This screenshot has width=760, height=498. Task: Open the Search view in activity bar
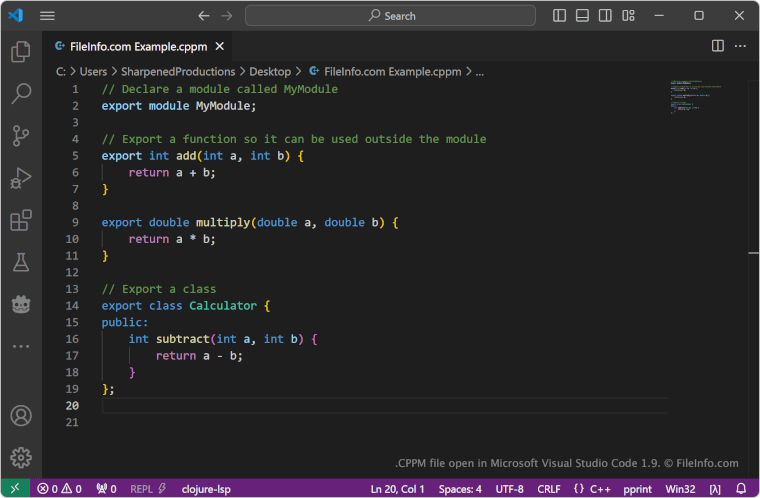pyautogui.click(x=21, y=95)
